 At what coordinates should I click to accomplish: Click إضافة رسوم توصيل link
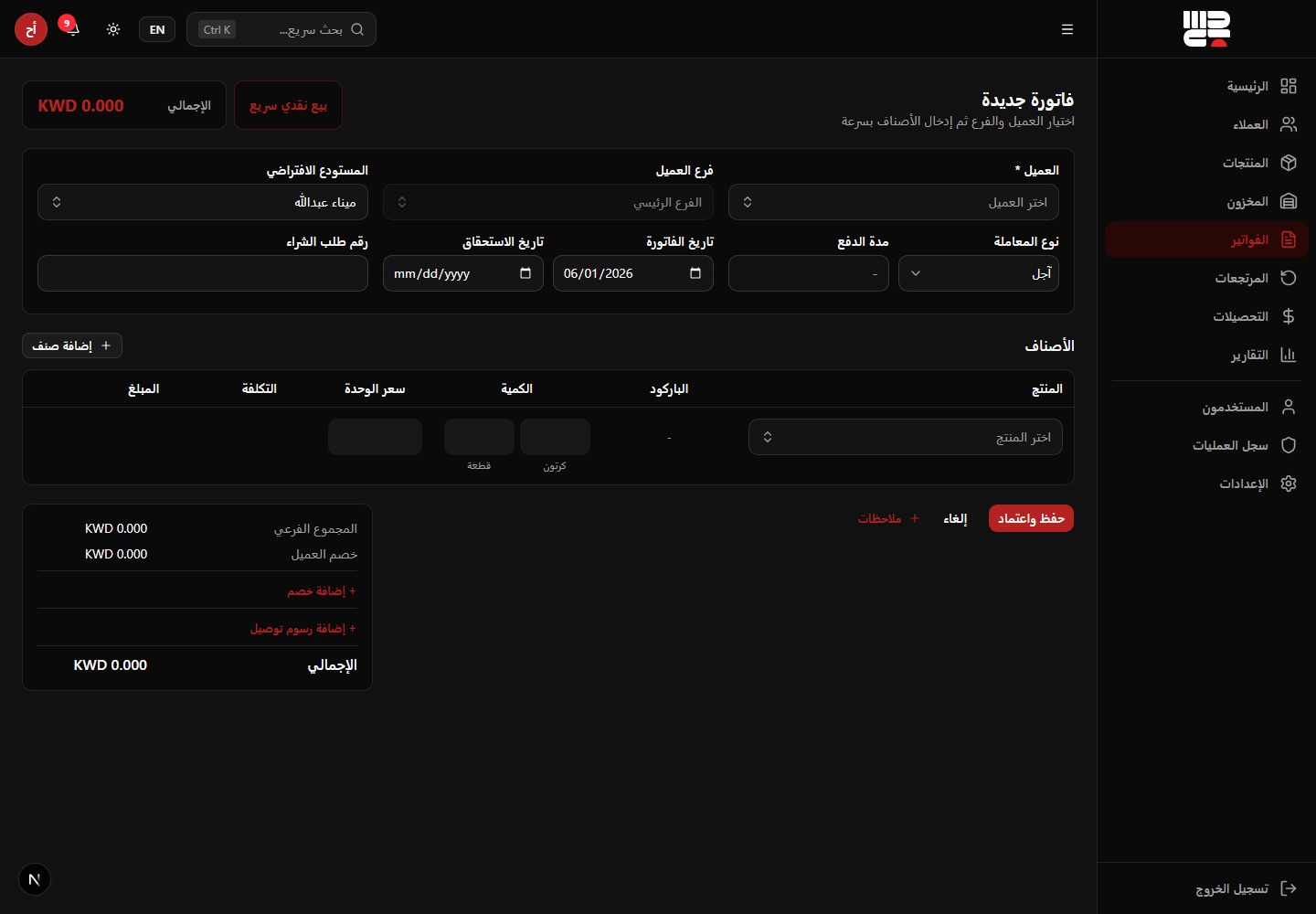(303, 628)
